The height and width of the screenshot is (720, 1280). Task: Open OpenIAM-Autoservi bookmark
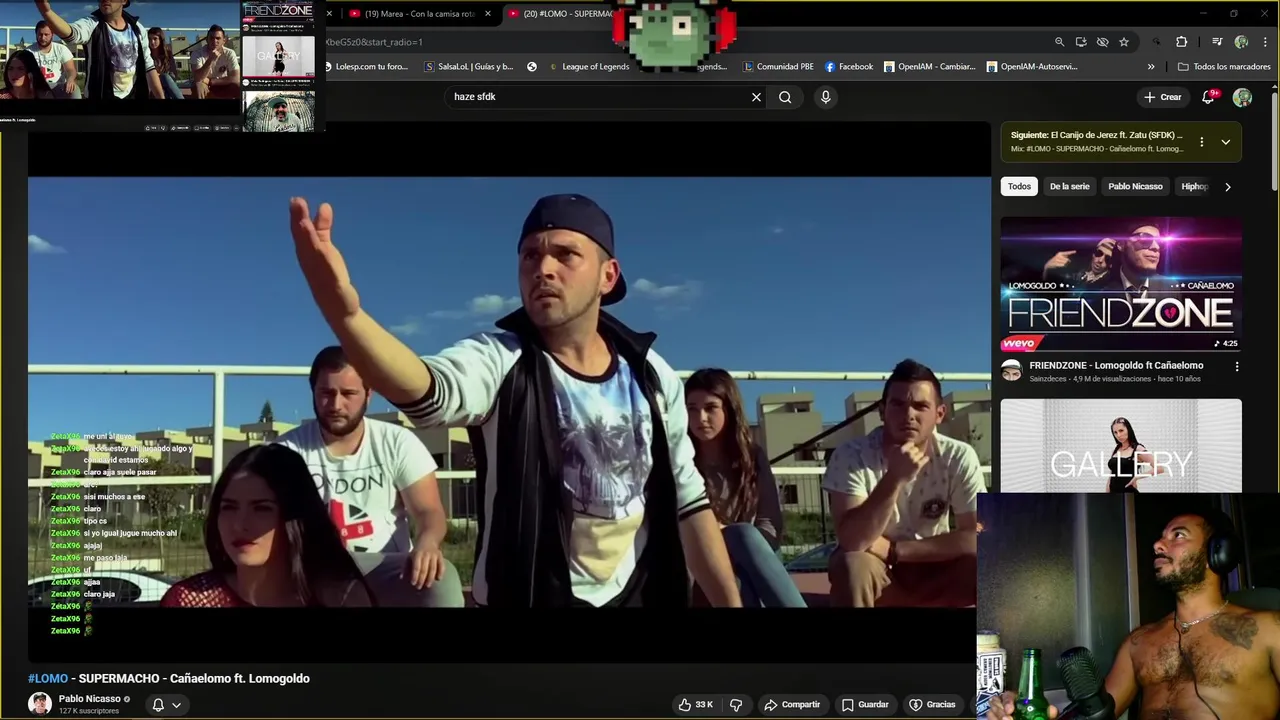tap(1032, 67)
